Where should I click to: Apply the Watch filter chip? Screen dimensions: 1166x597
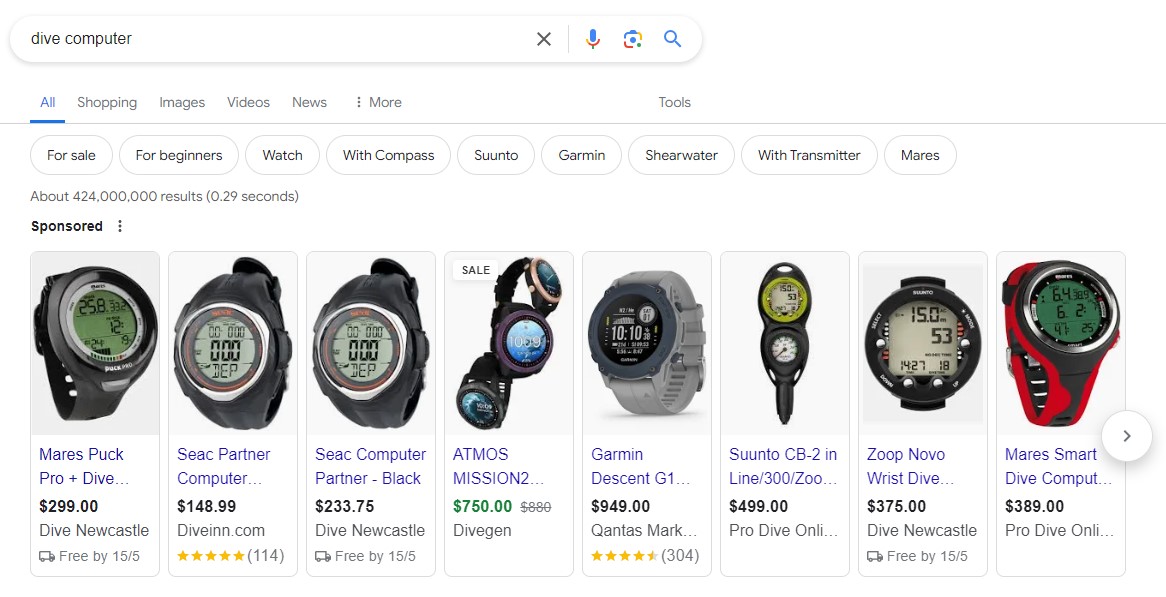[x=283, y=155]
